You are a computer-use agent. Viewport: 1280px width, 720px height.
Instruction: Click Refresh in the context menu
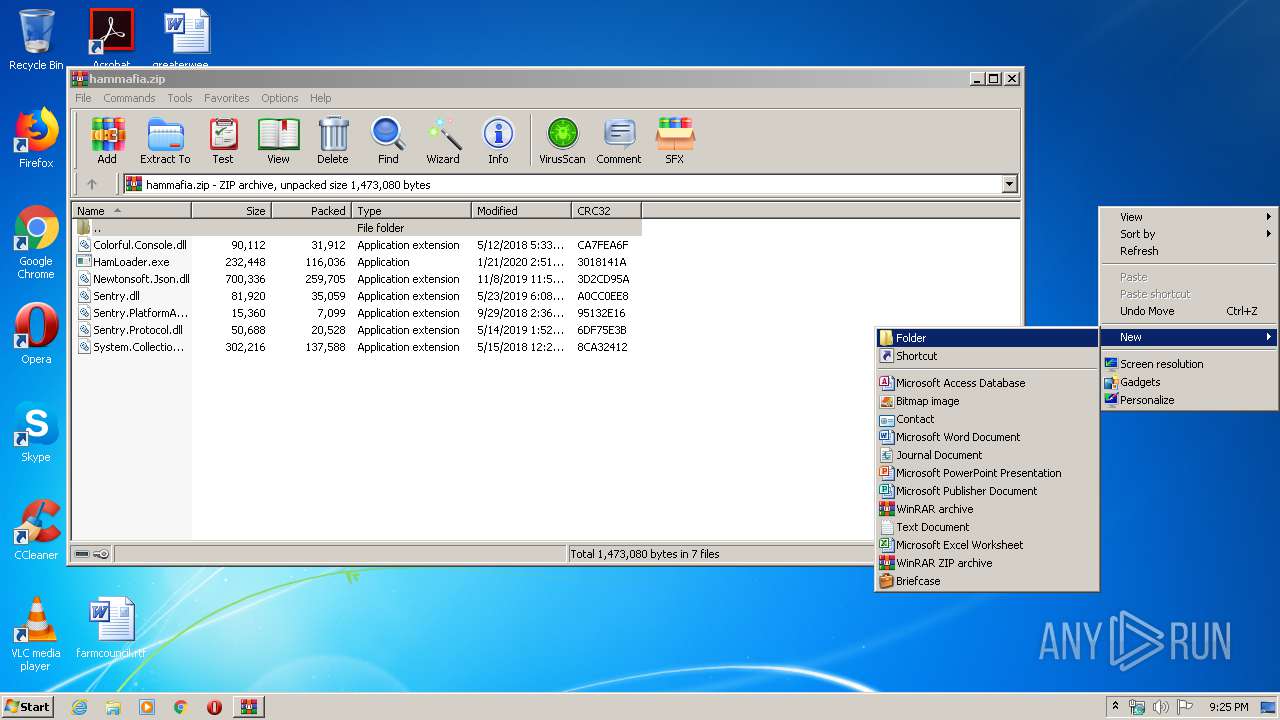(1189, 251)
